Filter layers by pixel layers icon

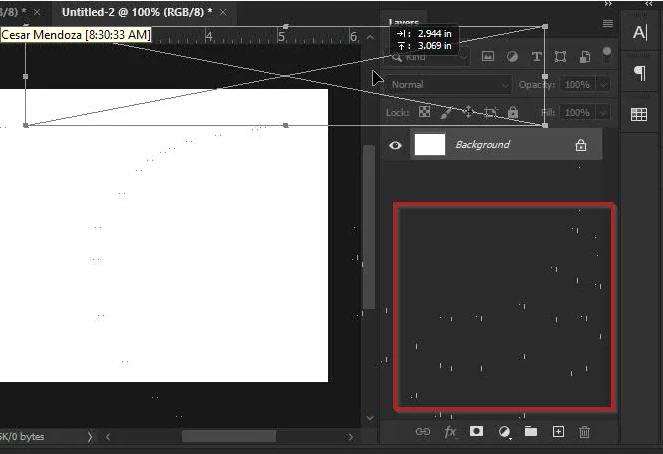point(488,56)
